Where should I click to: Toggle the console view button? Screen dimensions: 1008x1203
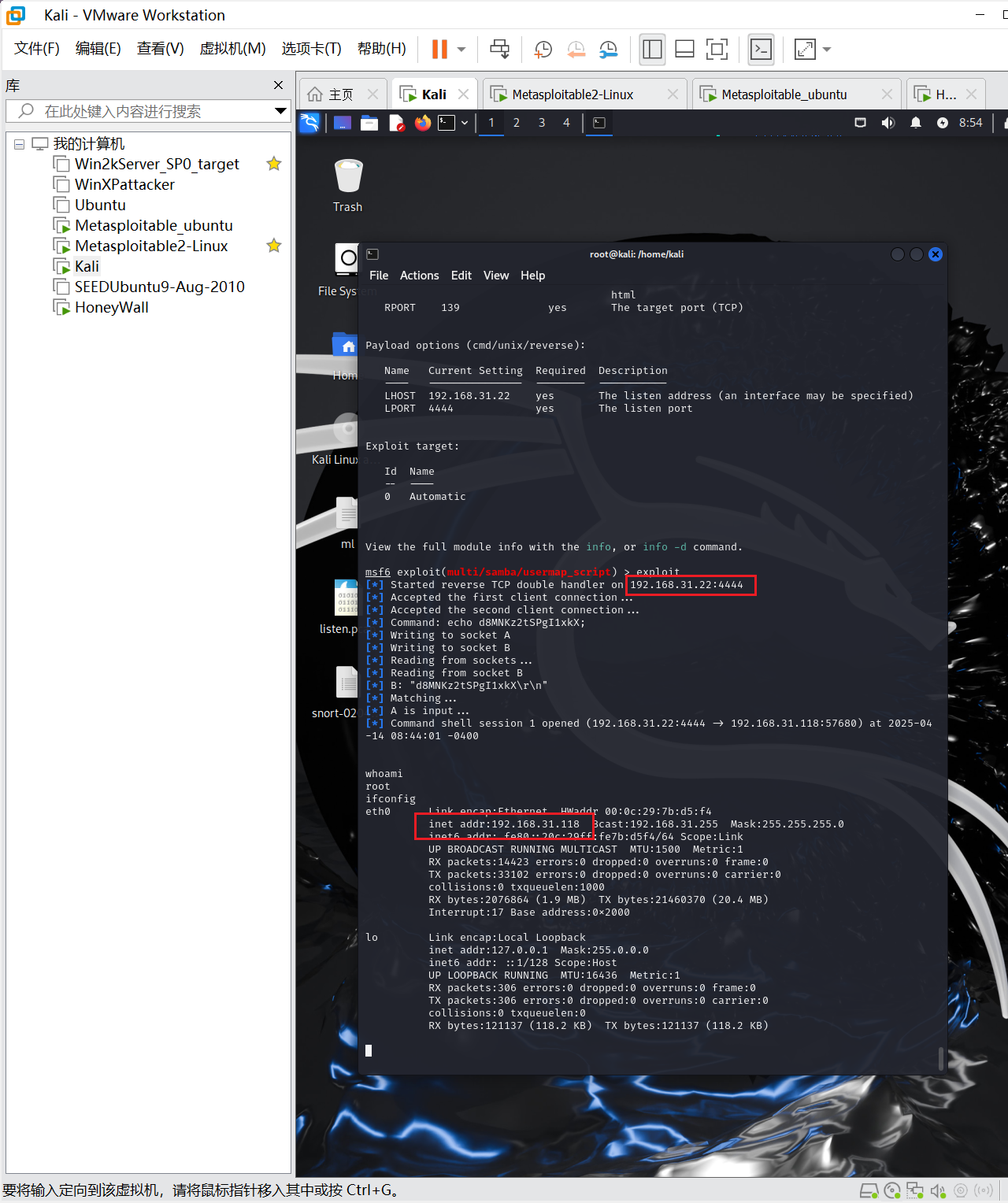[x=761, y=49]
